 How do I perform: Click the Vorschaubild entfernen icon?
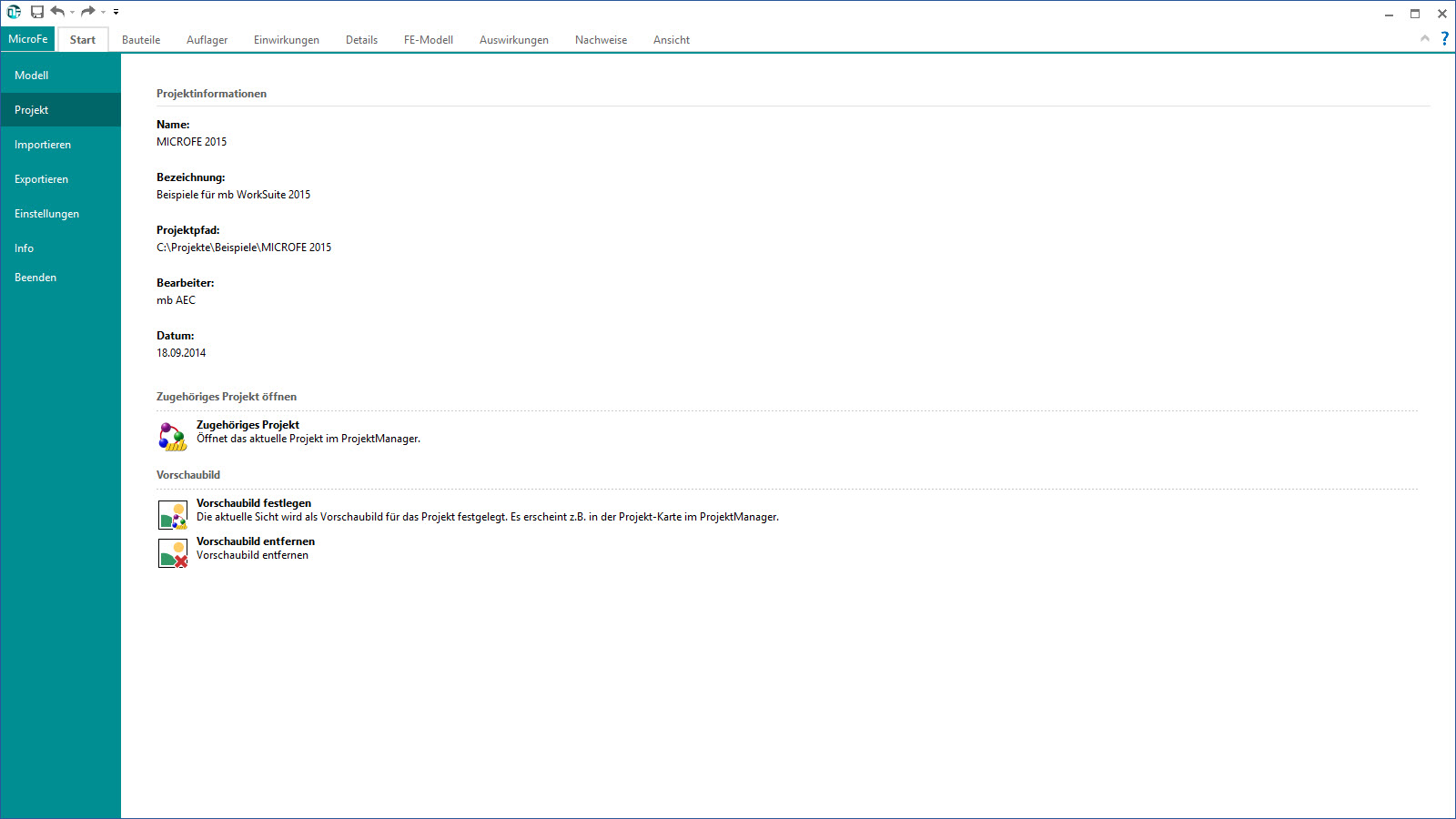tap(173, 553)
